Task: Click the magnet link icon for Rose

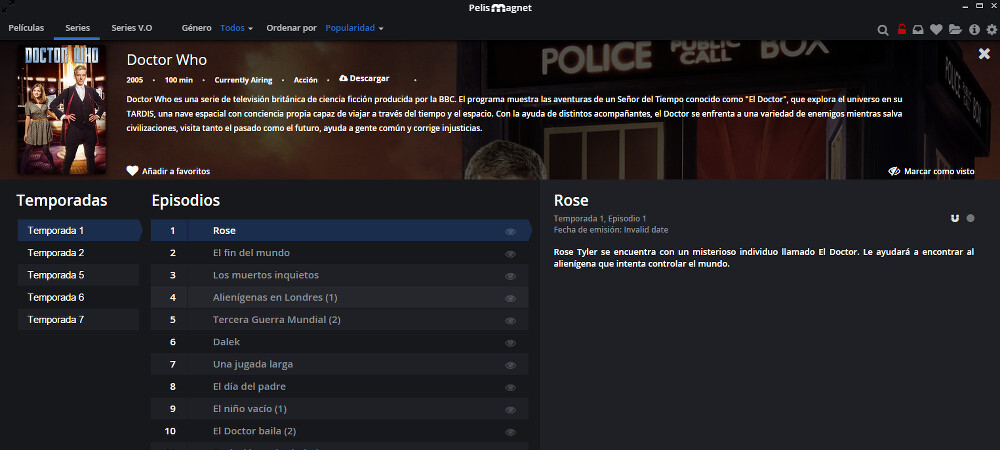Action: pos(955,218)
